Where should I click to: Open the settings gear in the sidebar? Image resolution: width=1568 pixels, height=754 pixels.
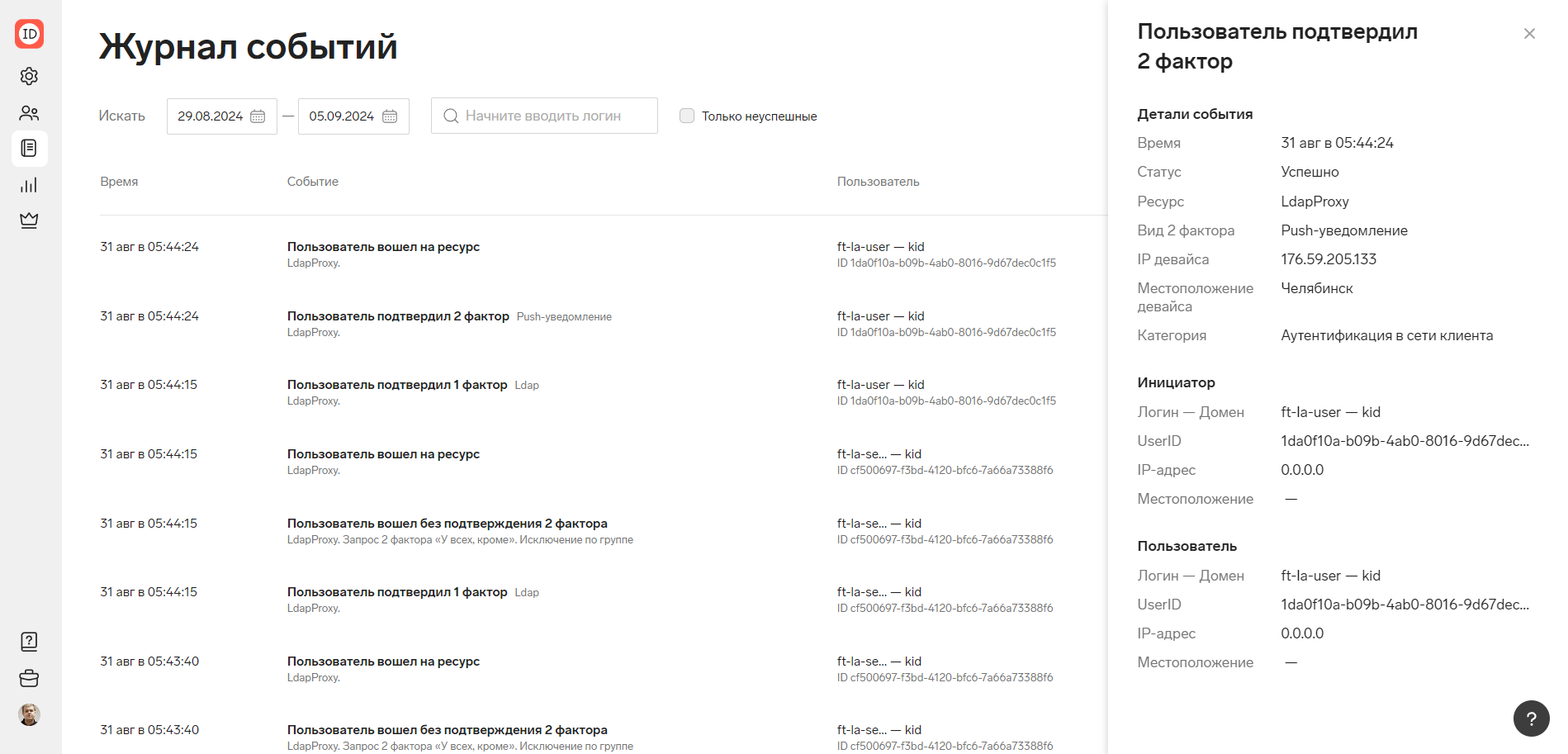[x=29, y=76]
